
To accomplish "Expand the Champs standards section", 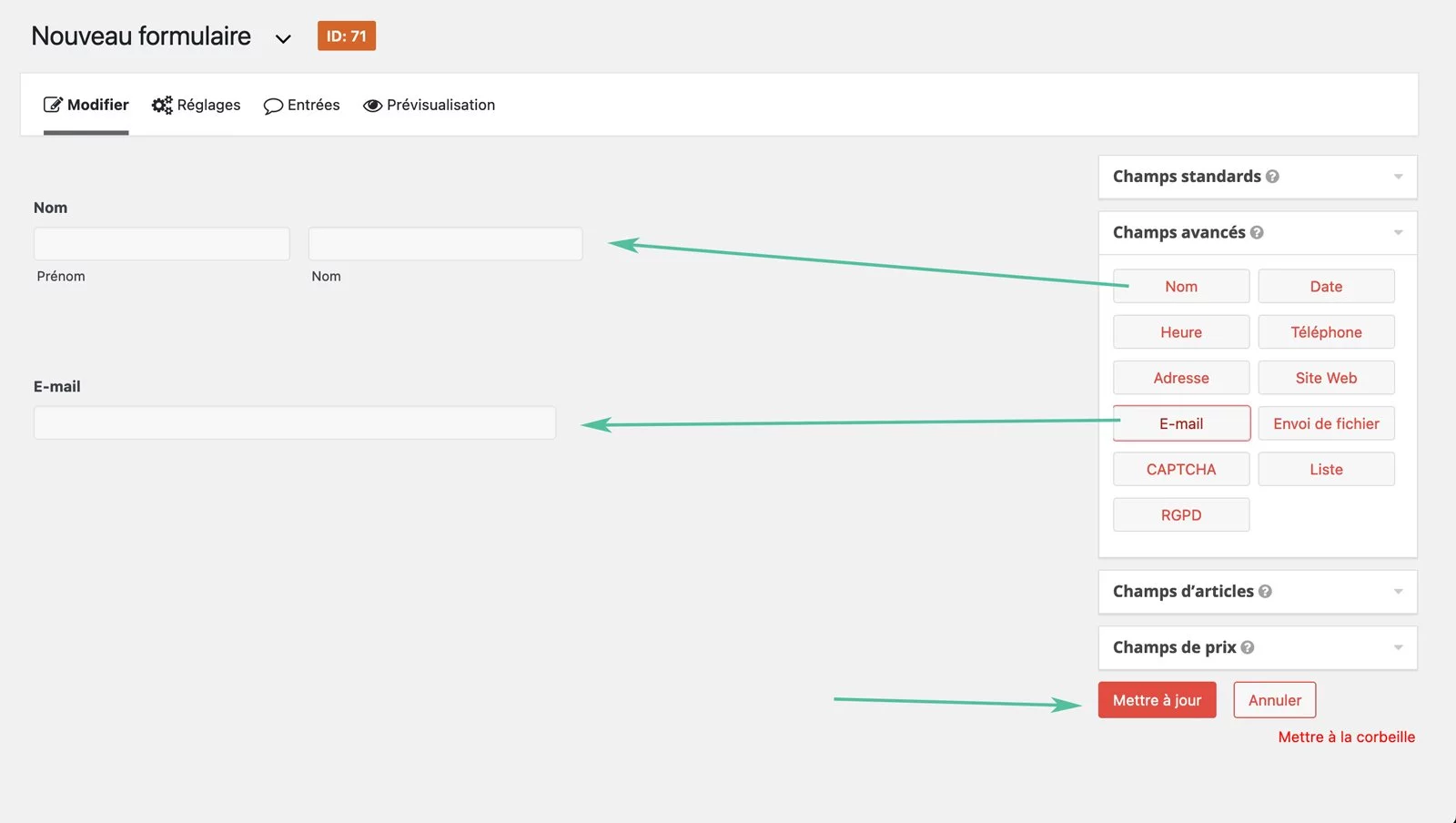I will coord(1399,177).
